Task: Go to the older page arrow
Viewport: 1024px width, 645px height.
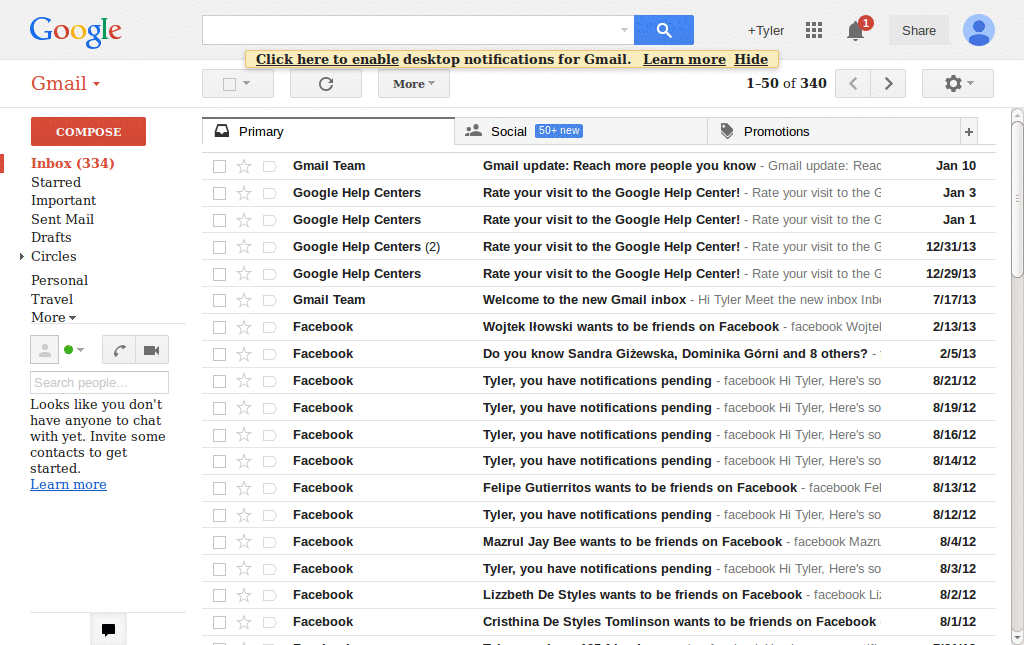Action: pyautogui.click(x=888, y=84)
